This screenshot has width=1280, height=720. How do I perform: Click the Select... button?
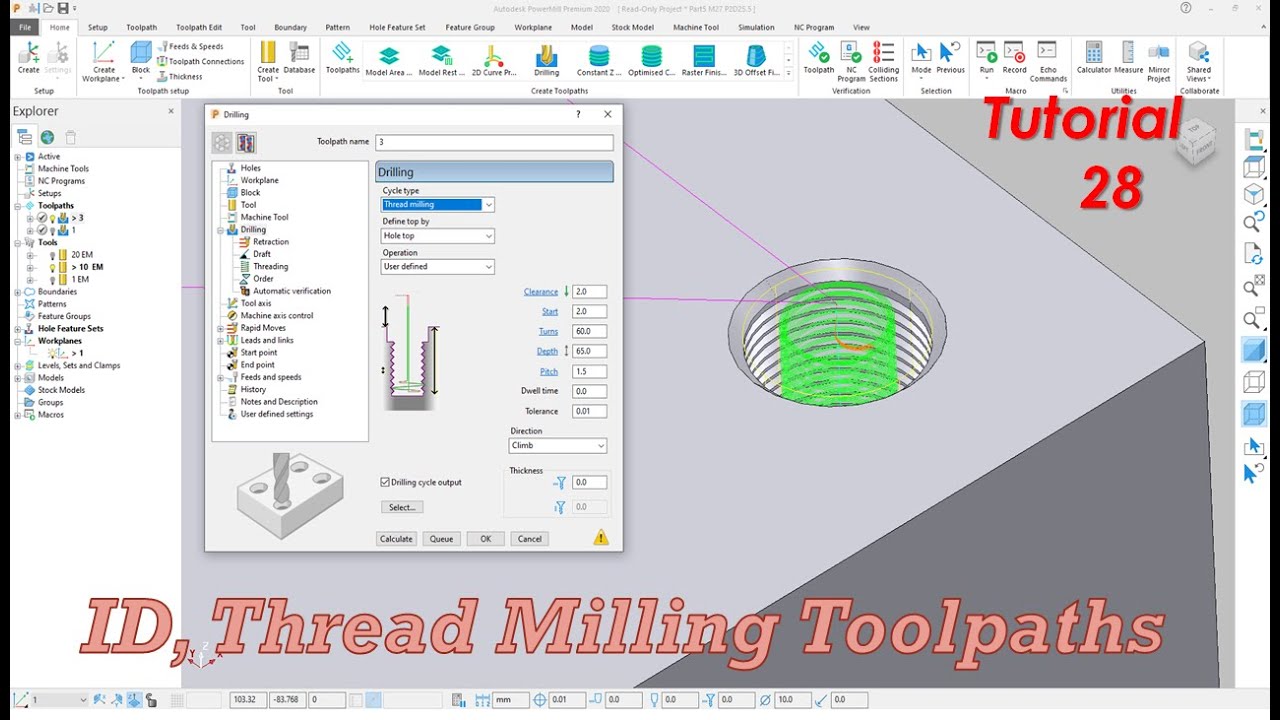pyautogui.click(x=402, y=508)
